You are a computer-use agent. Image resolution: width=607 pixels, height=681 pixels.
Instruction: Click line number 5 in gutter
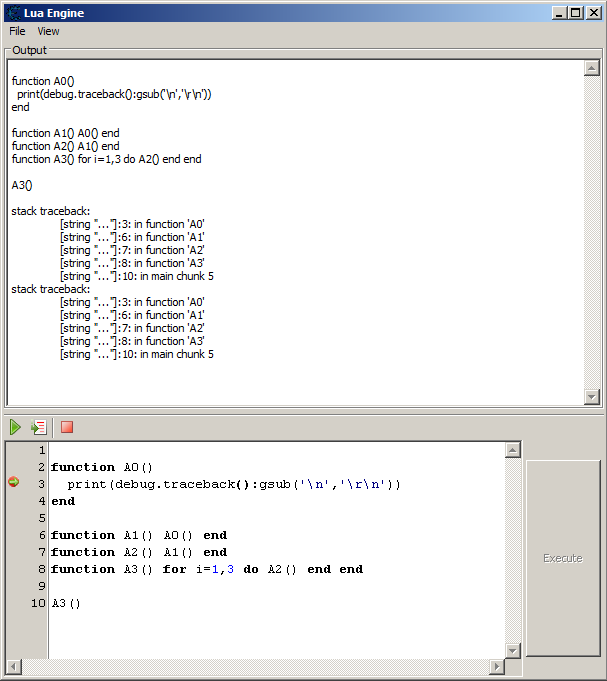click(42, 518)
